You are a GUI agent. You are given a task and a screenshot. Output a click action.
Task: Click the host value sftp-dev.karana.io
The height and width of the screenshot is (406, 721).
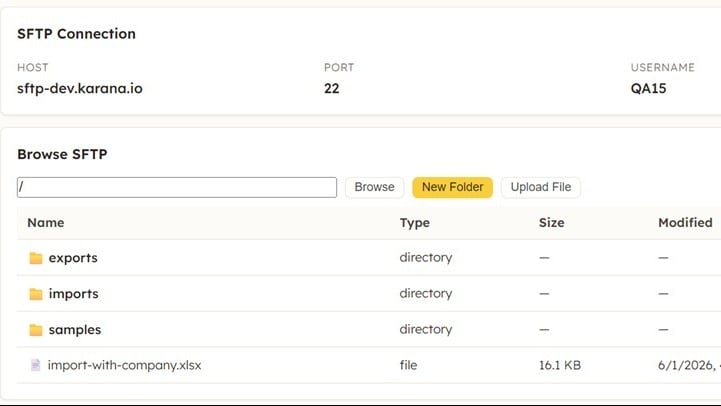click(x=80, y=88)
